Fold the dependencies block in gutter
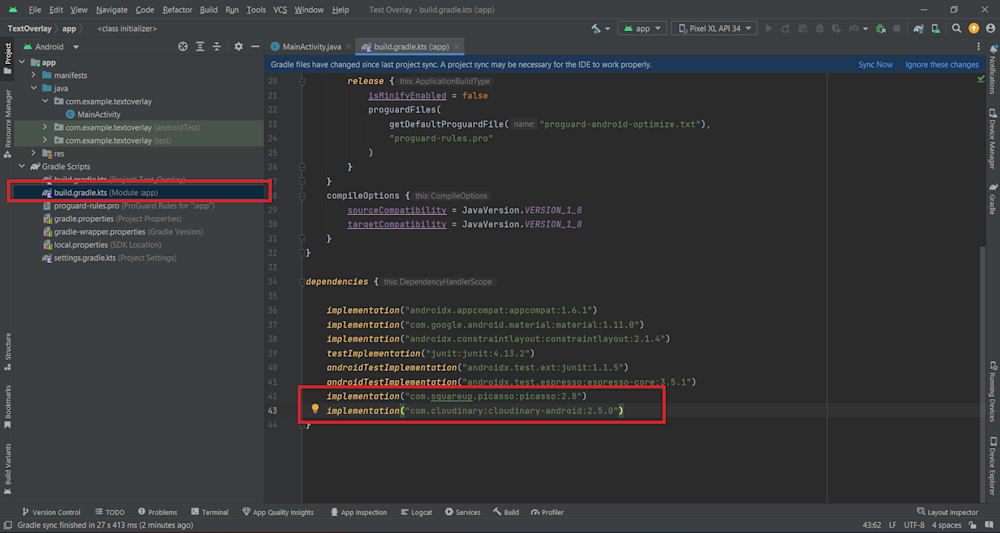The image size is (1000, 533). [x=302, y=281]
